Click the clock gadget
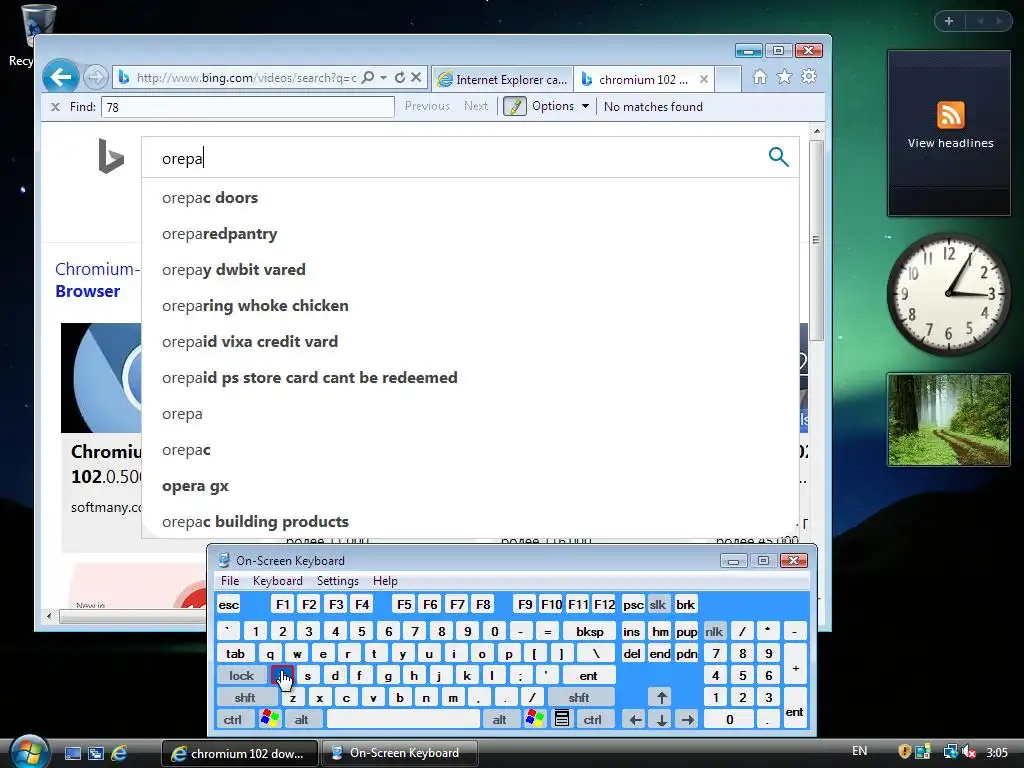 tap(948, 294)
